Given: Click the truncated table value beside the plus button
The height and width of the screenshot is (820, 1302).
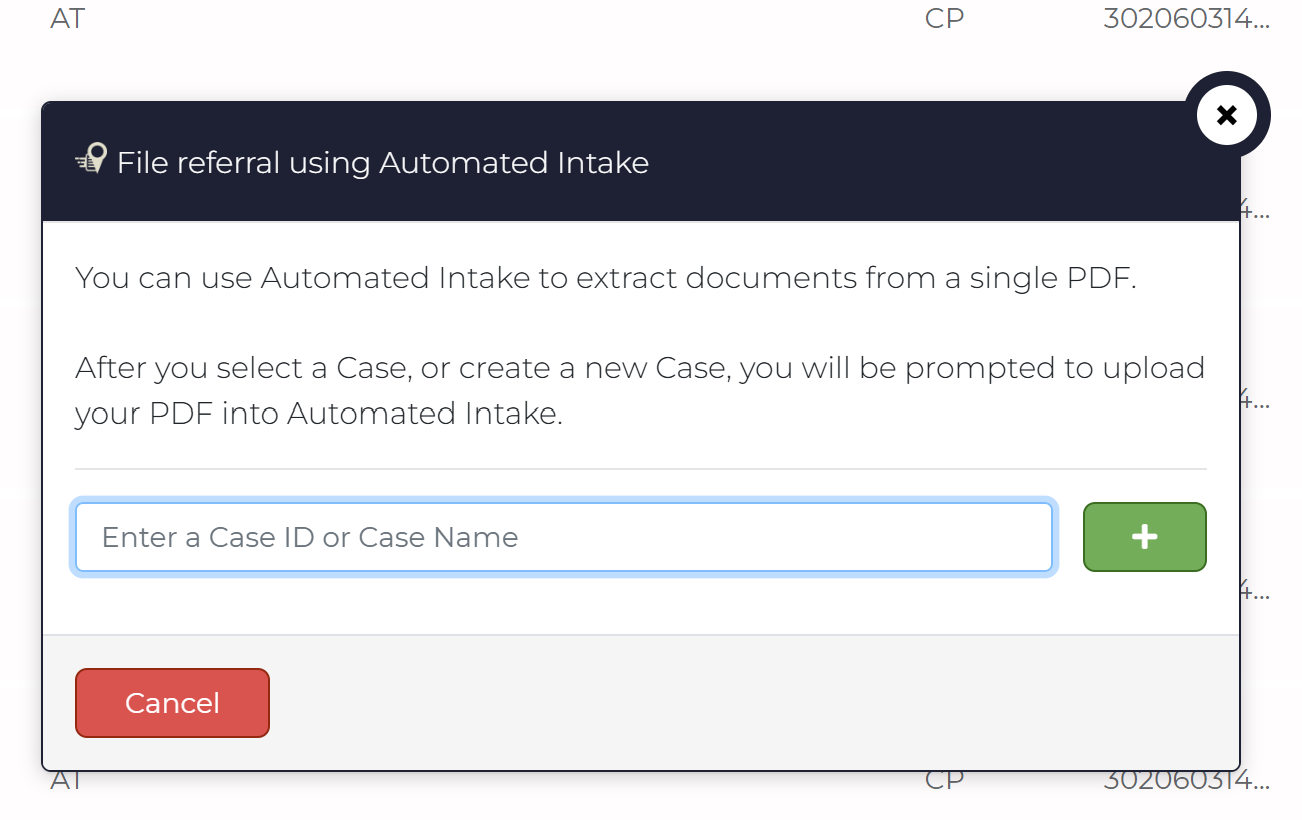Looking at the screenshot, I should (1255, 591).
